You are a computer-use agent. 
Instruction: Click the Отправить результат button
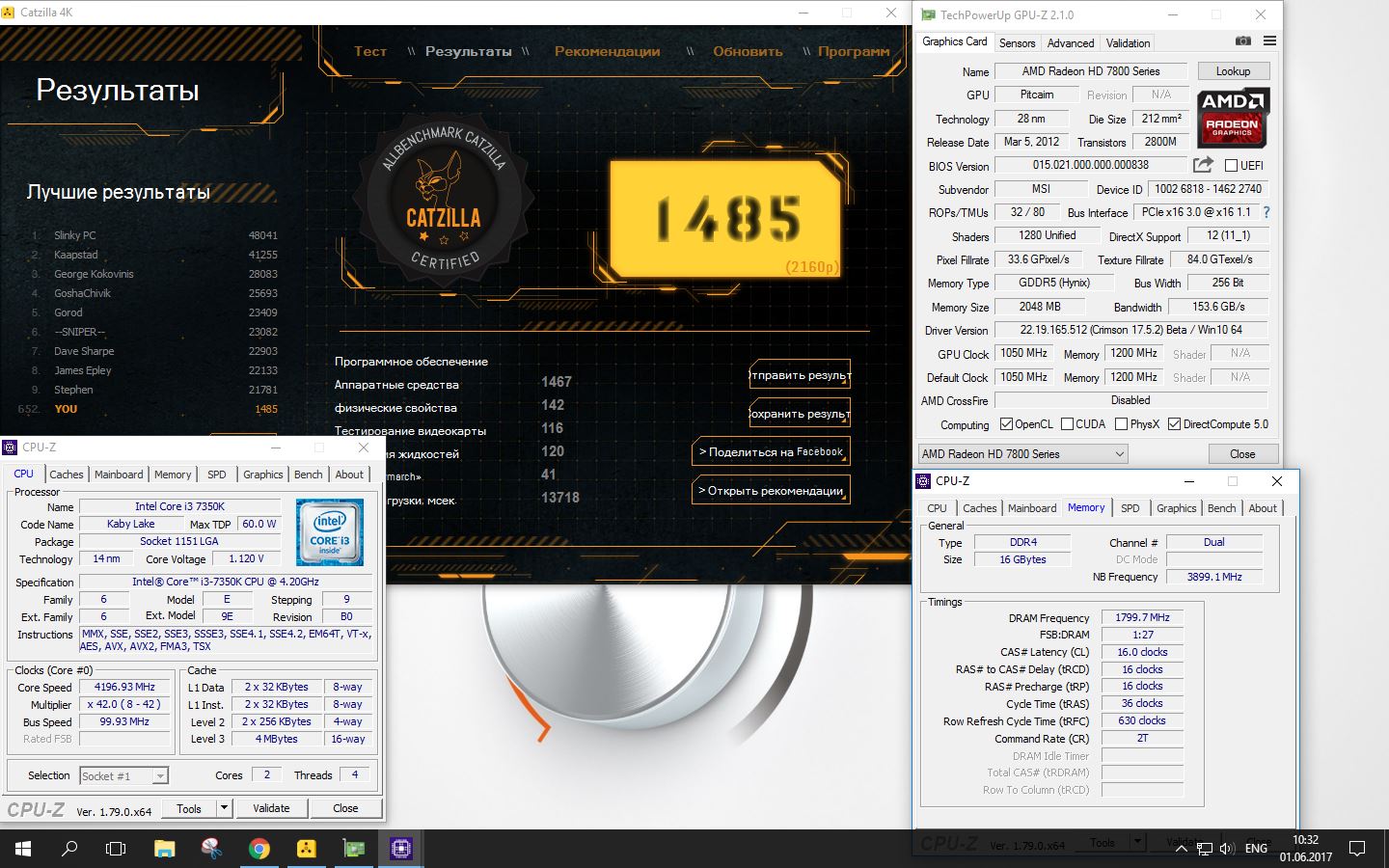coord(800,375)
